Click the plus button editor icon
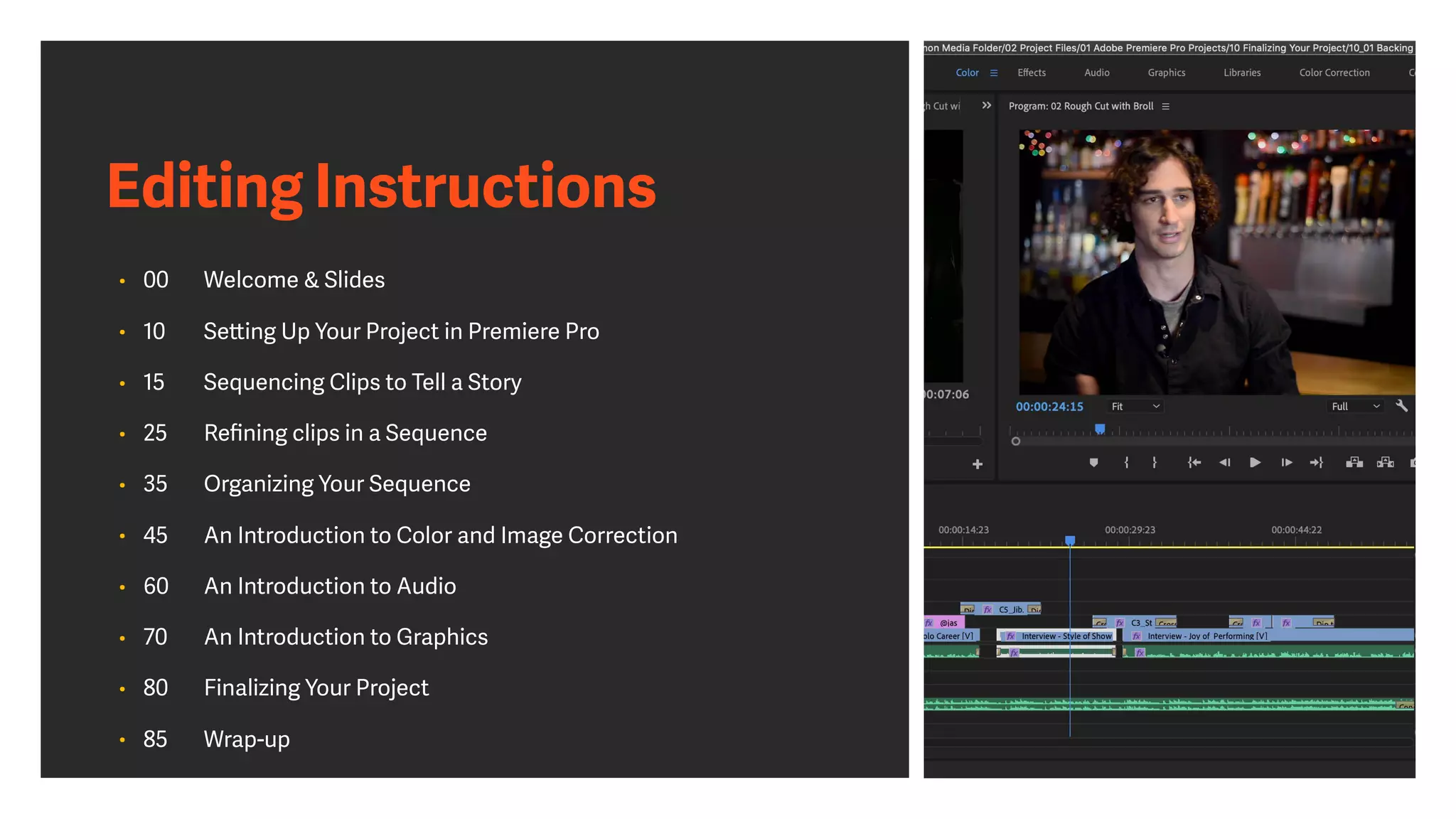 (978, 464)
